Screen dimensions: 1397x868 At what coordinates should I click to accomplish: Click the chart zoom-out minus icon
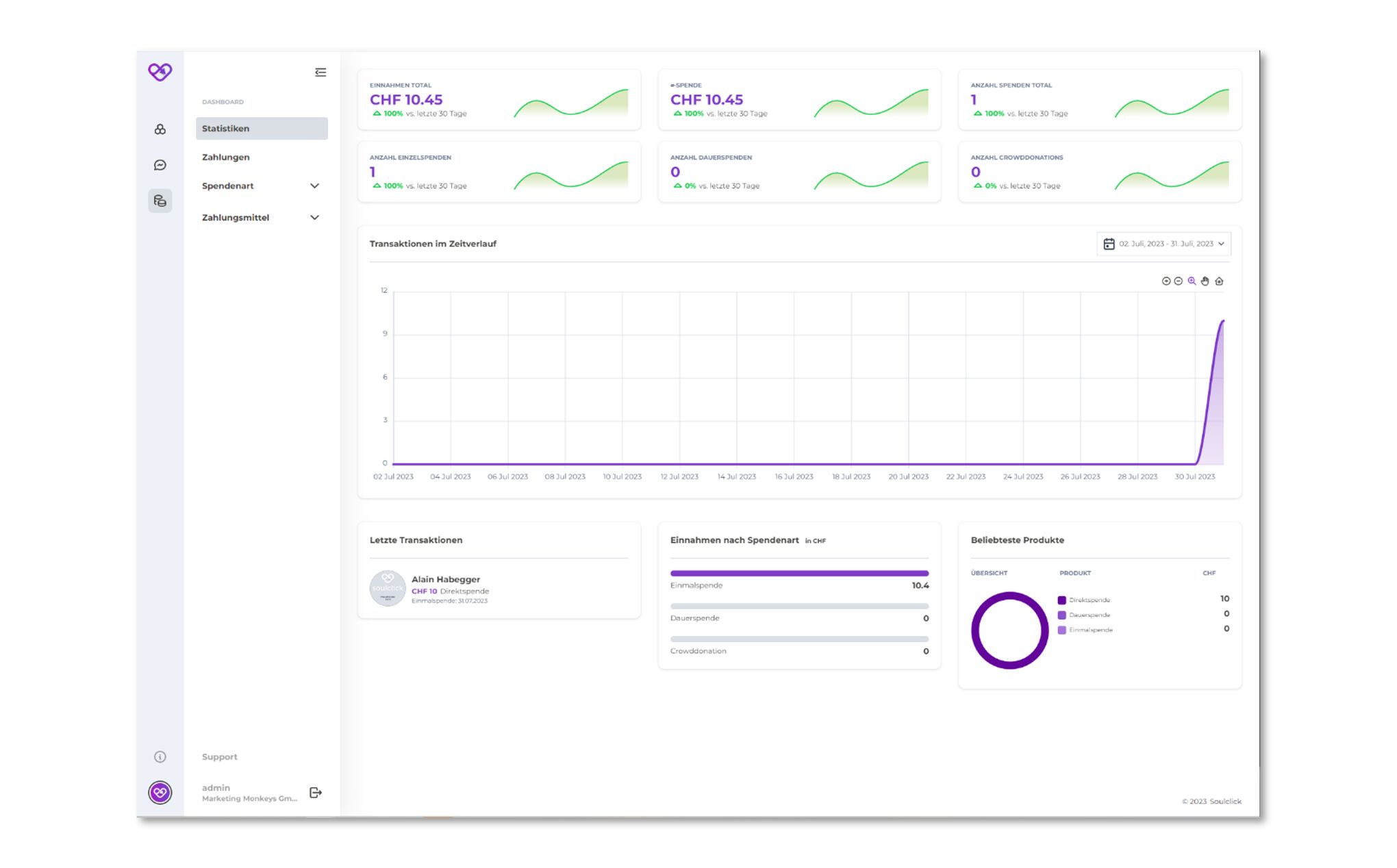click(x=1178, y=281)
